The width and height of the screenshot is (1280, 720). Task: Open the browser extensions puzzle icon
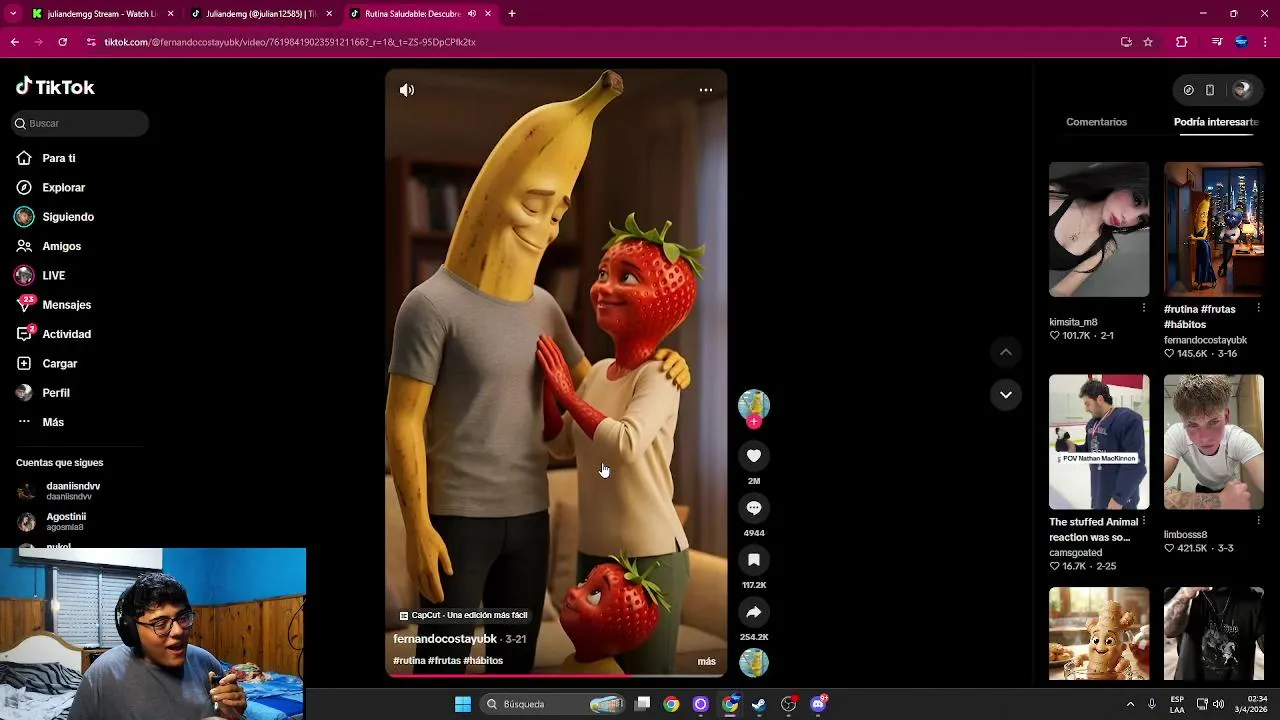(x=1181, y=42)
